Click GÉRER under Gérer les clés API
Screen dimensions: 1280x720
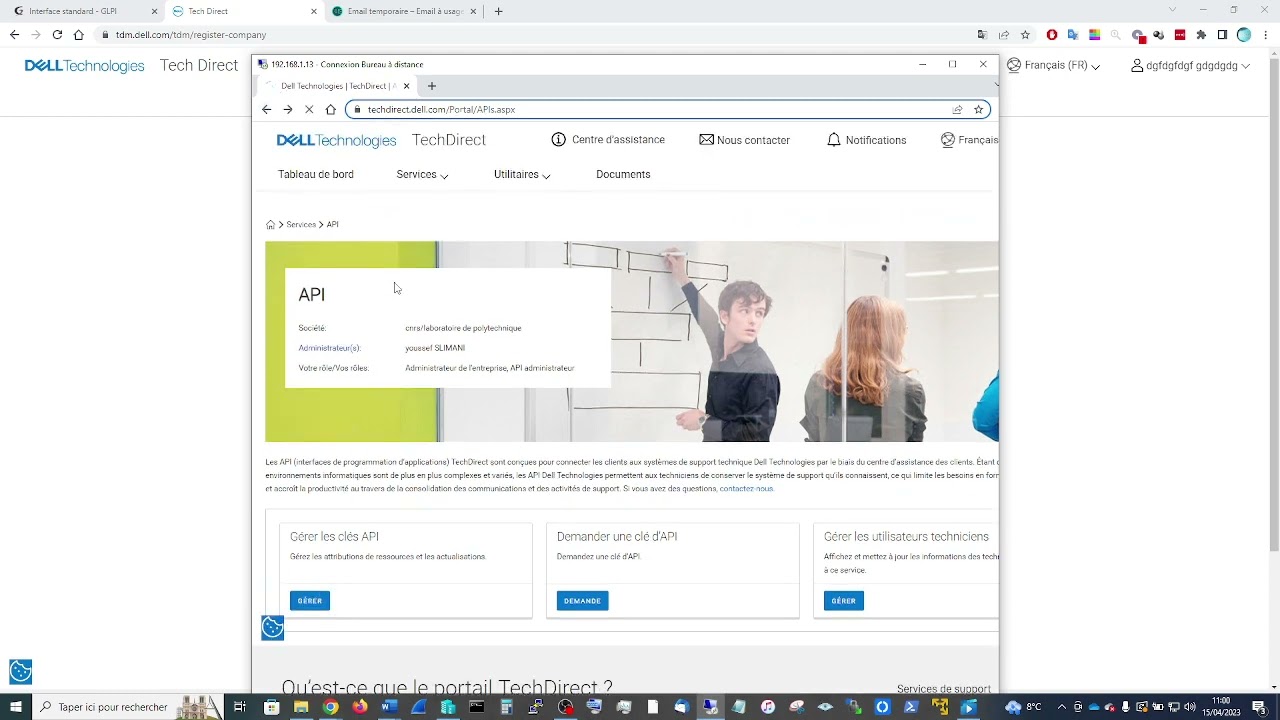pyautogui.click(x=310, y=601)
